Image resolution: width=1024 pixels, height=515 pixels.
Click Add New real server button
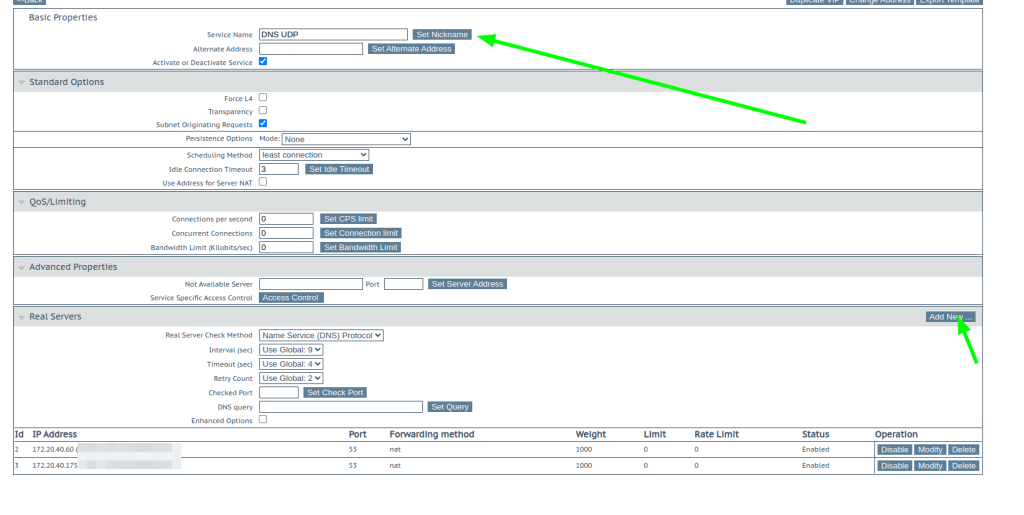point(950,317)
